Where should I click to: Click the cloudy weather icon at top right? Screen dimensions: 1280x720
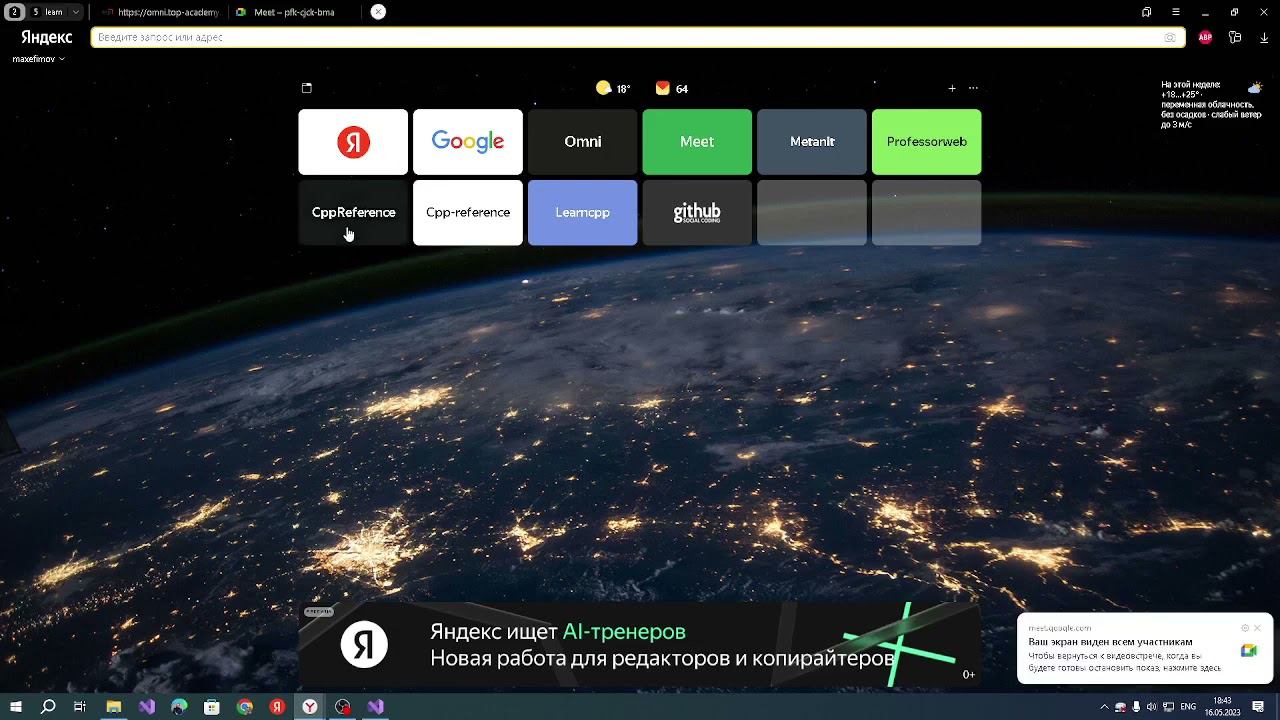pos(1255,87)
